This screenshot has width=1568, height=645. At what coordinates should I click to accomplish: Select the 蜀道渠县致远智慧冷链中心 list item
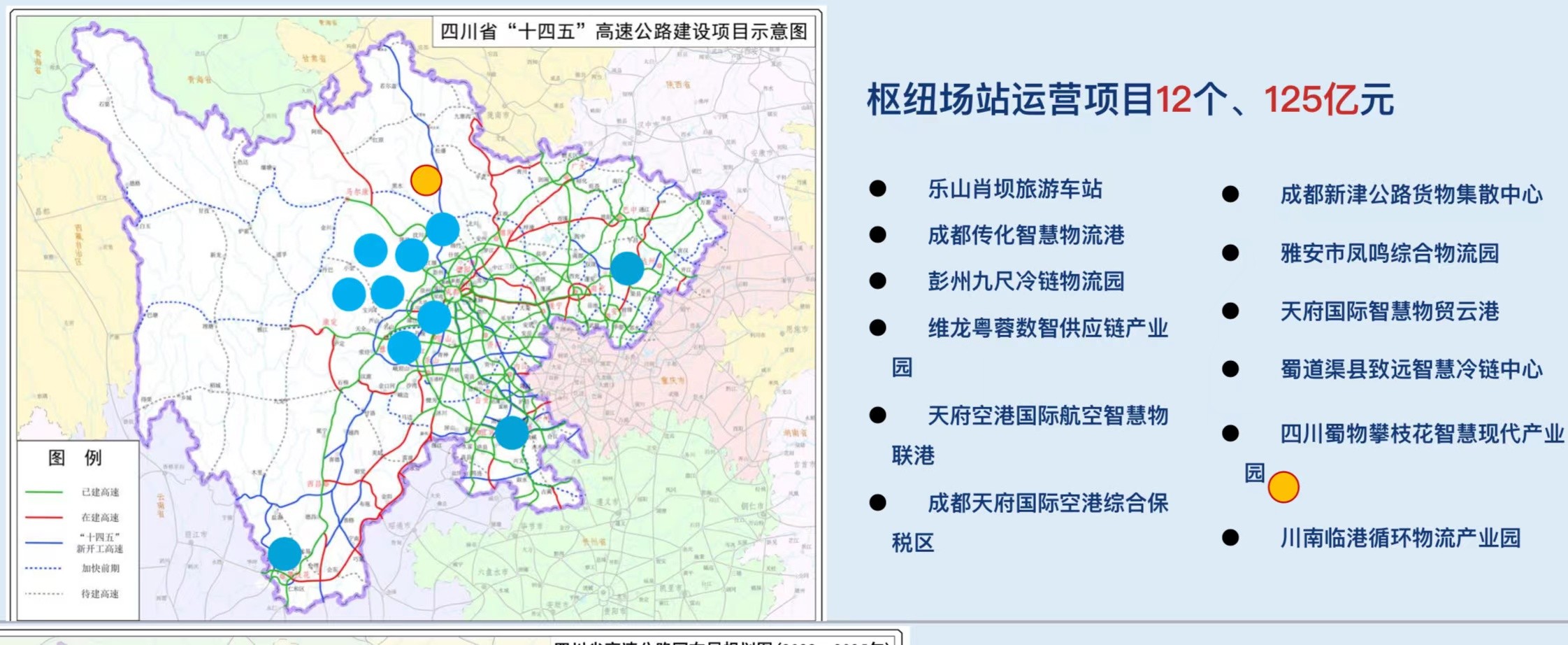(1411, 369)
